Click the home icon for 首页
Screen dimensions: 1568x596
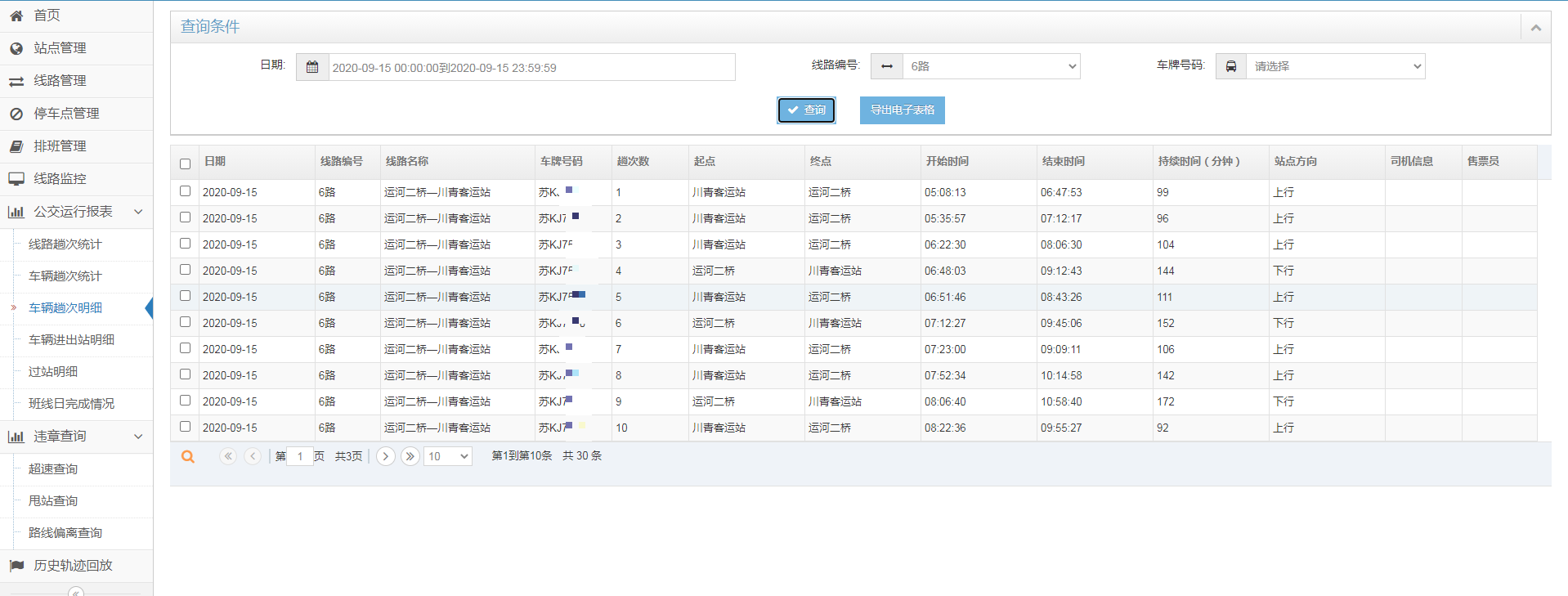[x=16, y=16]
